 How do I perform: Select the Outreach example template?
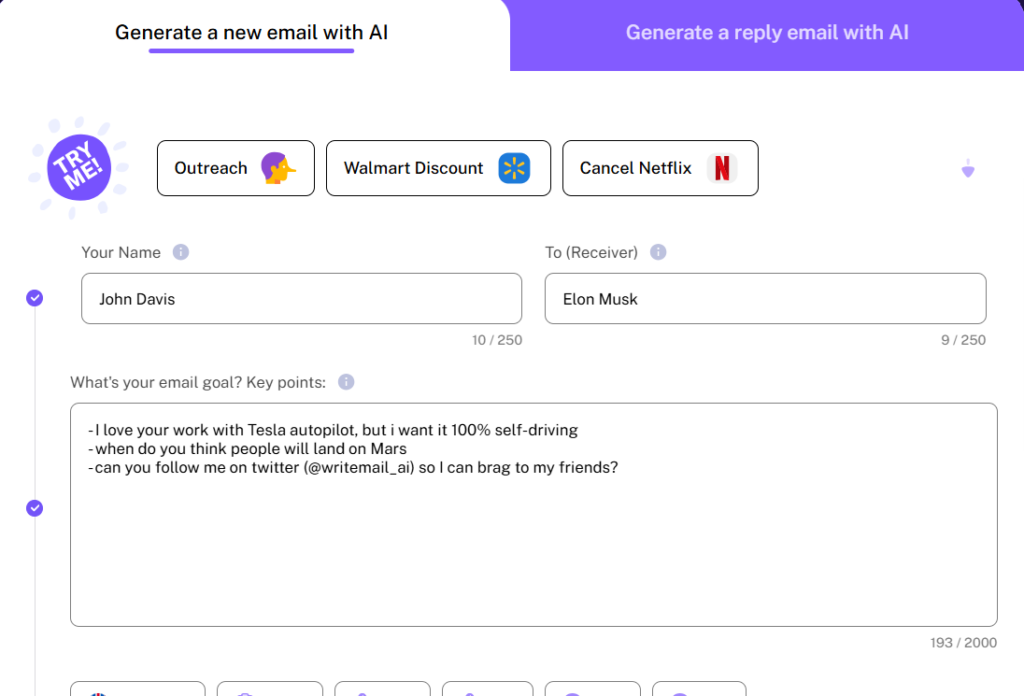(x=236, y=168)
